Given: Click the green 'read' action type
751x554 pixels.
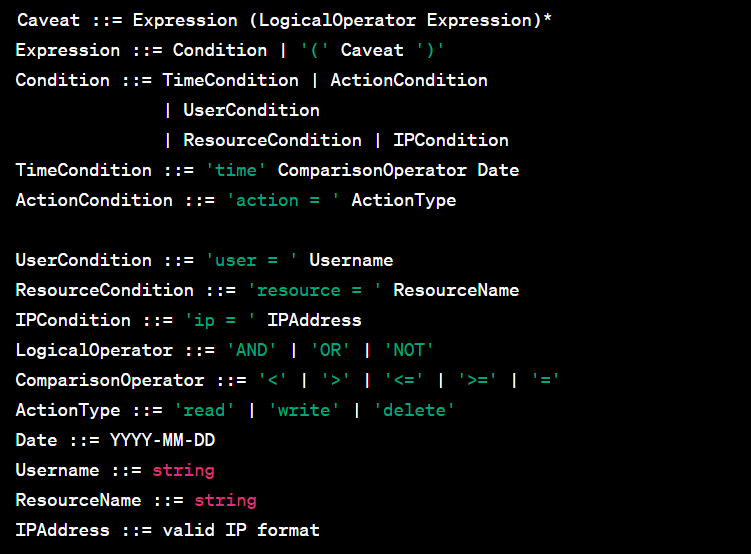Looking at the screenshot, I should pyautogui.click(x=204, y=410).
